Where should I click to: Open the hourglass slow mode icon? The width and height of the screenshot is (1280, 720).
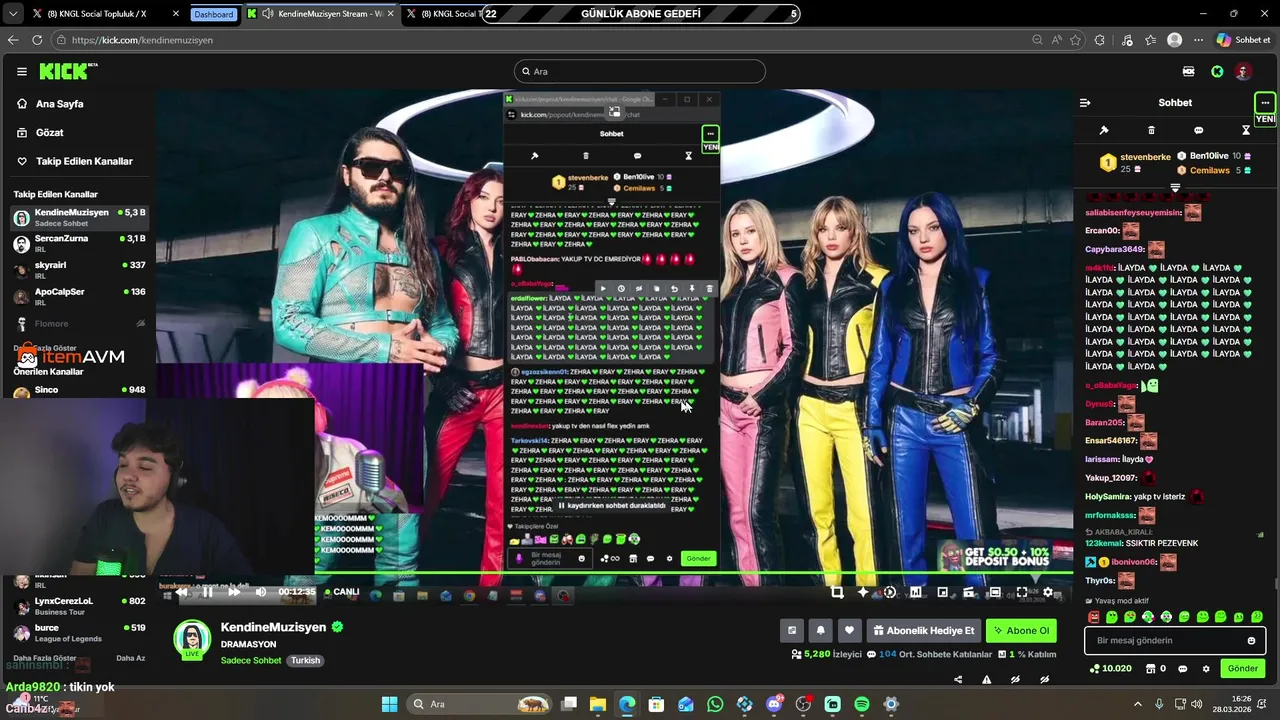point(1246,130)
